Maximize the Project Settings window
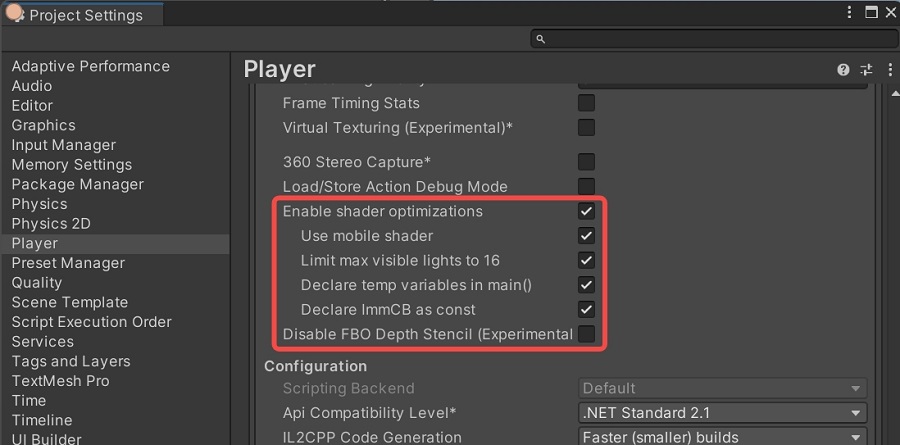Screen dimensions: 900x445 pos(870,14)
